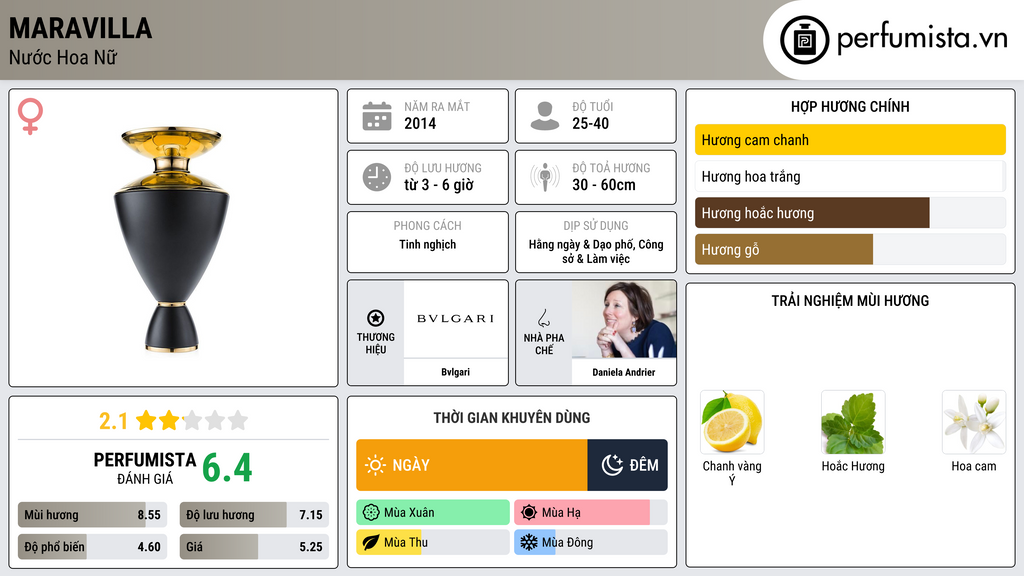Select the Hương cam chanh yellow bar
The height and width of the screenshot is (576, 1024).
point(850,140)
